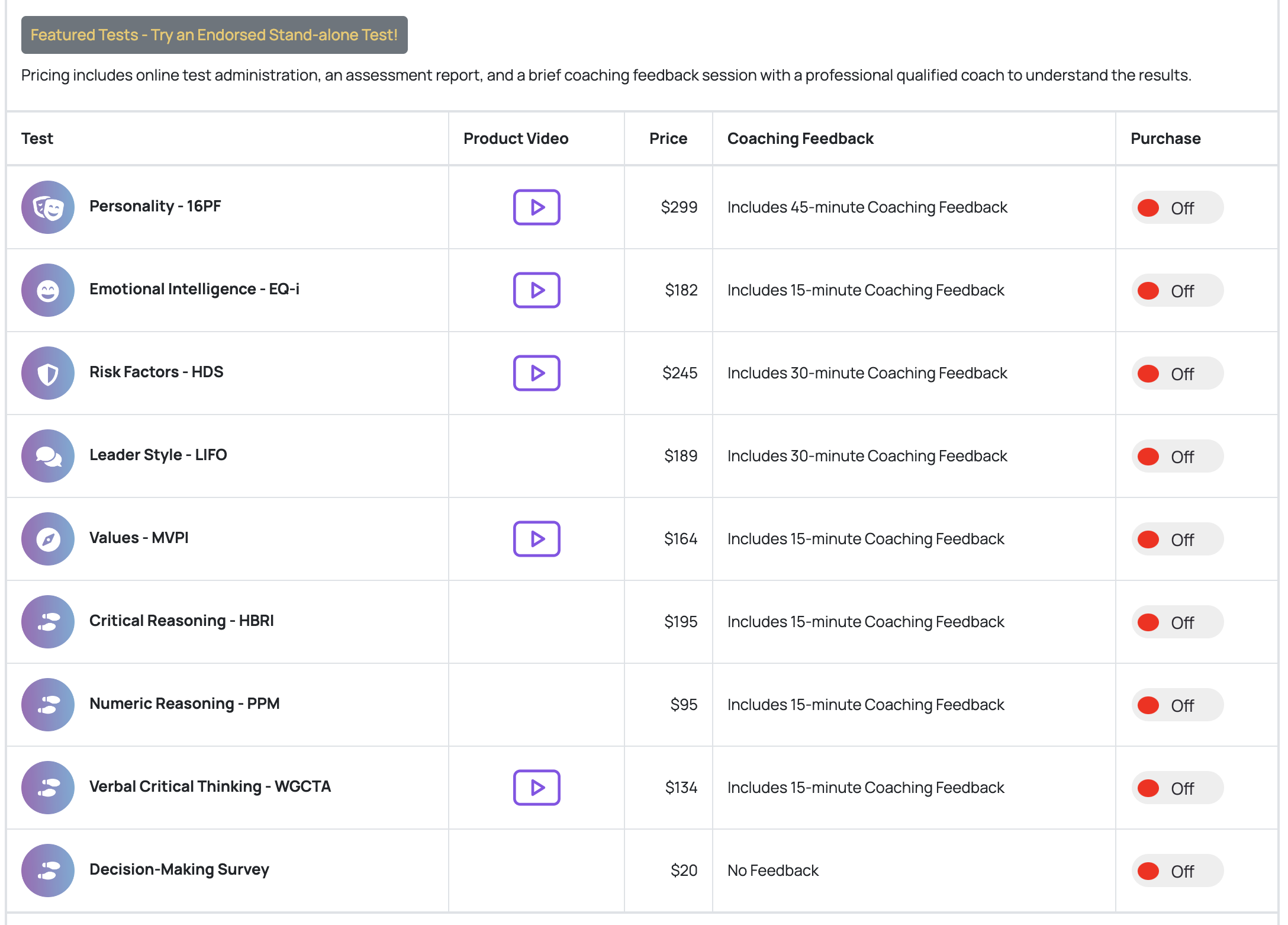Enable purchase toggle for Leader Style LIFO
This screenshot has height=925, width=1288.
1176,457
